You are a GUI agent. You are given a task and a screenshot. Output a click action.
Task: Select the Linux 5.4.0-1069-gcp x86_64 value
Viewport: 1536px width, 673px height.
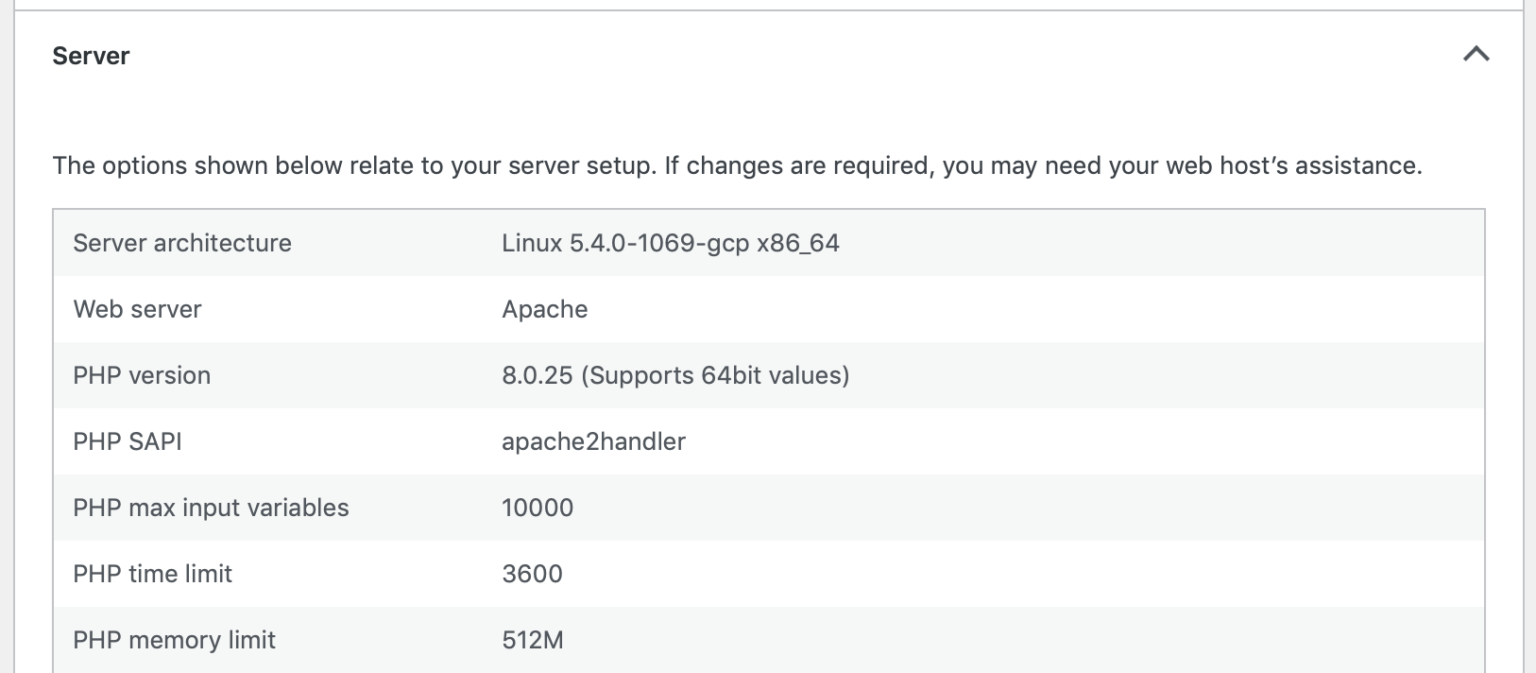(669, 243)
